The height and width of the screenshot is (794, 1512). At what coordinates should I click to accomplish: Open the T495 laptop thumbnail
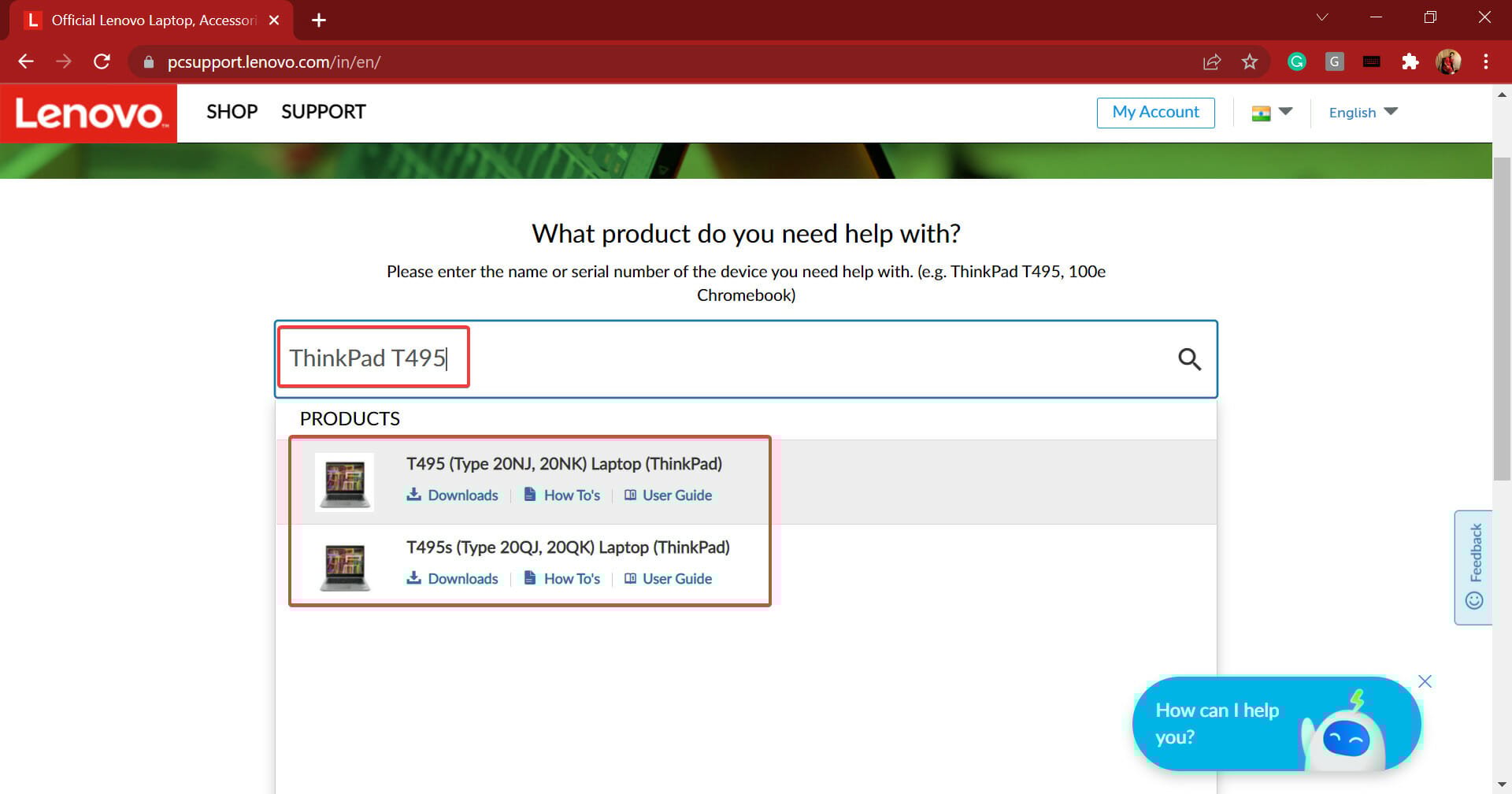point(344,483)
